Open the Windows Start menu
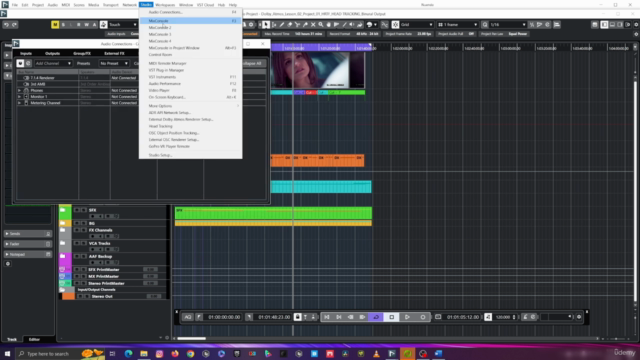Screen dimensions: 640x360 coord(7,353)
